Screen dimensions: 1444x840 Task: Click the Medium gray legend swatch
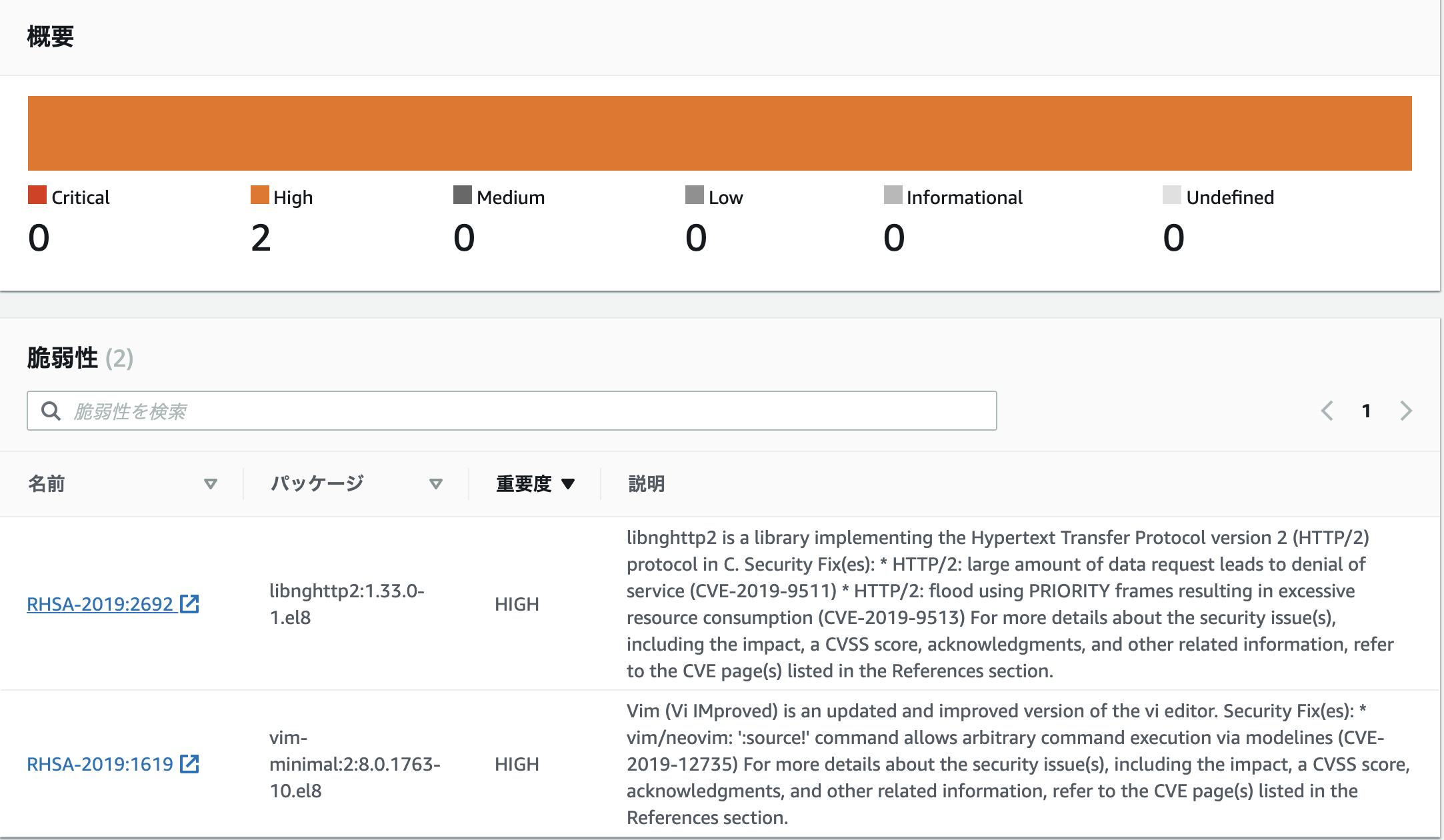click(463, 195)
